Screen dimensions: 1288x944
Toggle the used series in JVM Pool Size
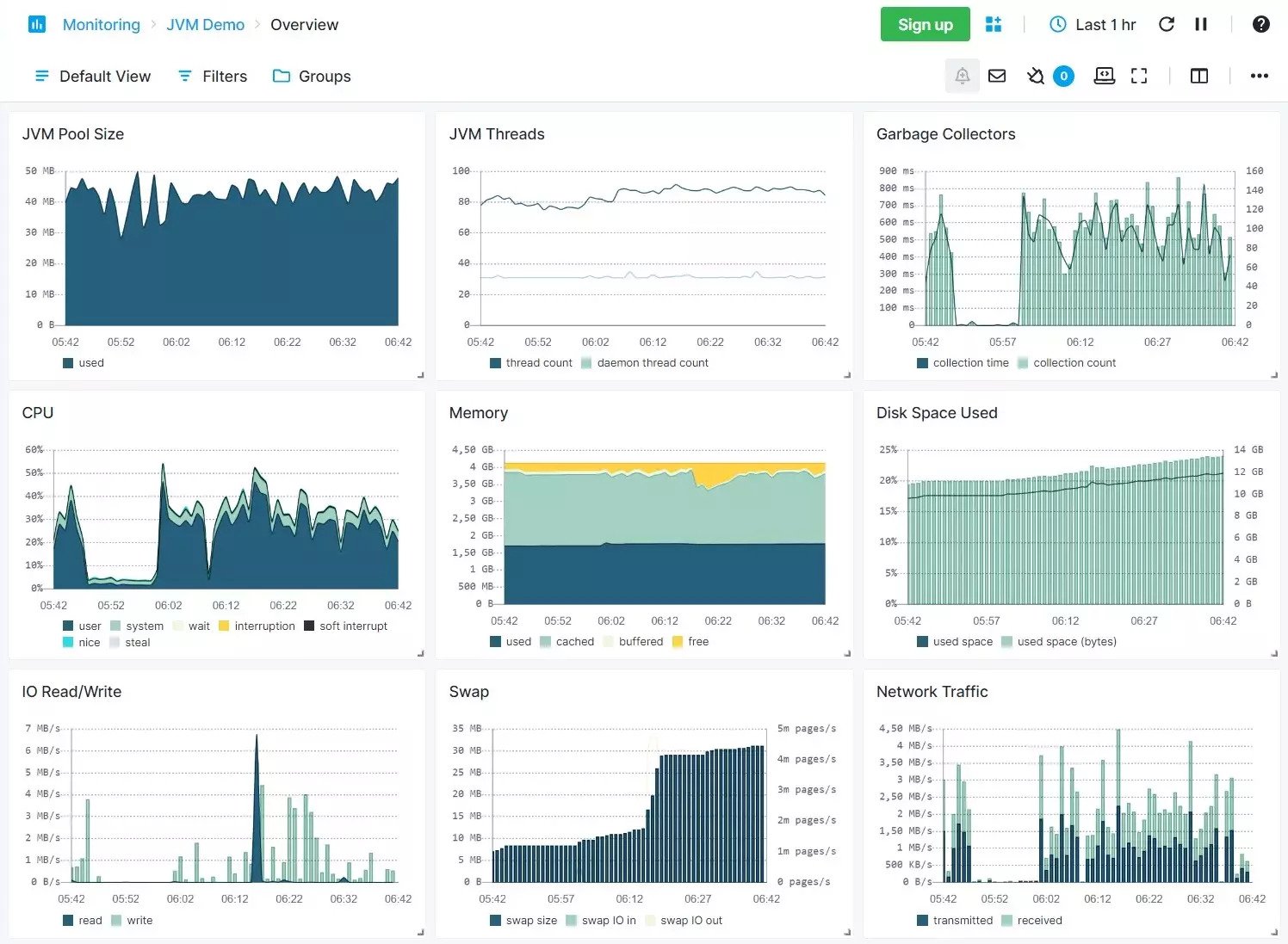click(84, 363)
